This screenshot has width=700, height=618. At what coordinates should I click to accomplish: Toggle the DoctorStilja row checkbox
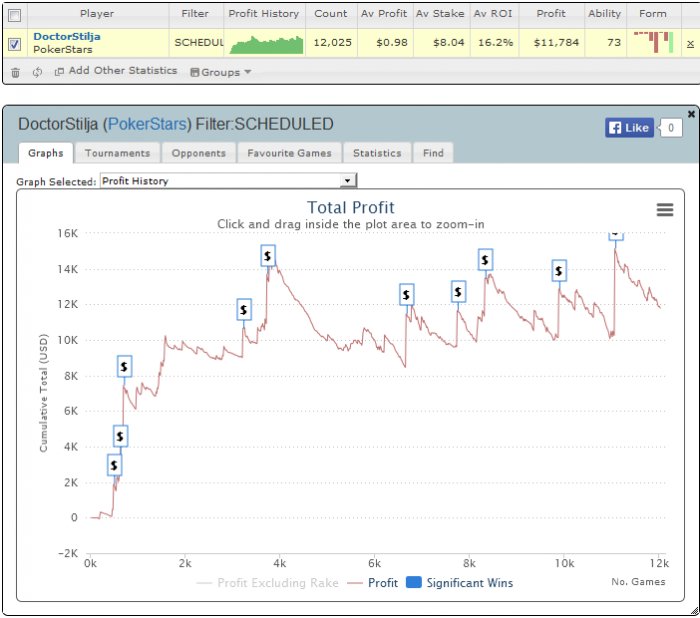[x=14, y=44]
